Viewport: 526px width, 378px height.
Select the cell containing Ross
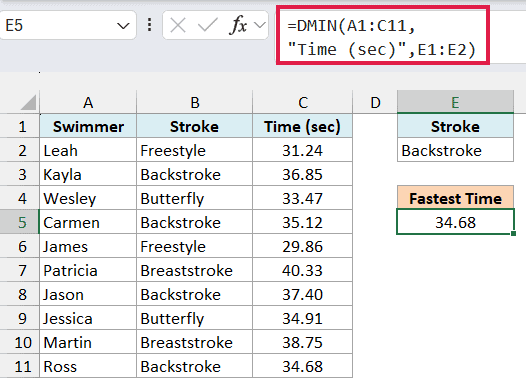point(88,366)
